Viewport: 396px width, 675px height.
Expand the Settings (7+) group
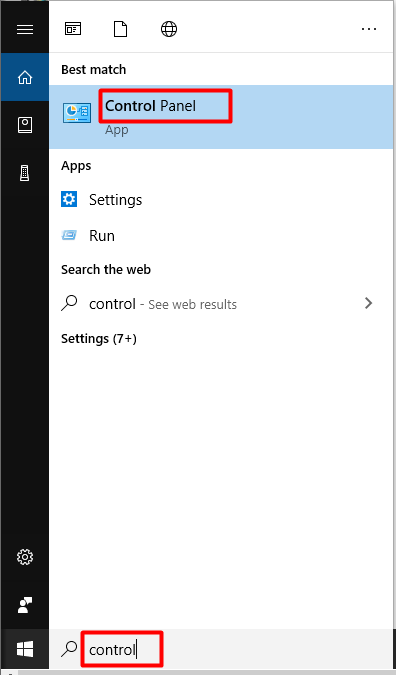[x=99, y=339]
